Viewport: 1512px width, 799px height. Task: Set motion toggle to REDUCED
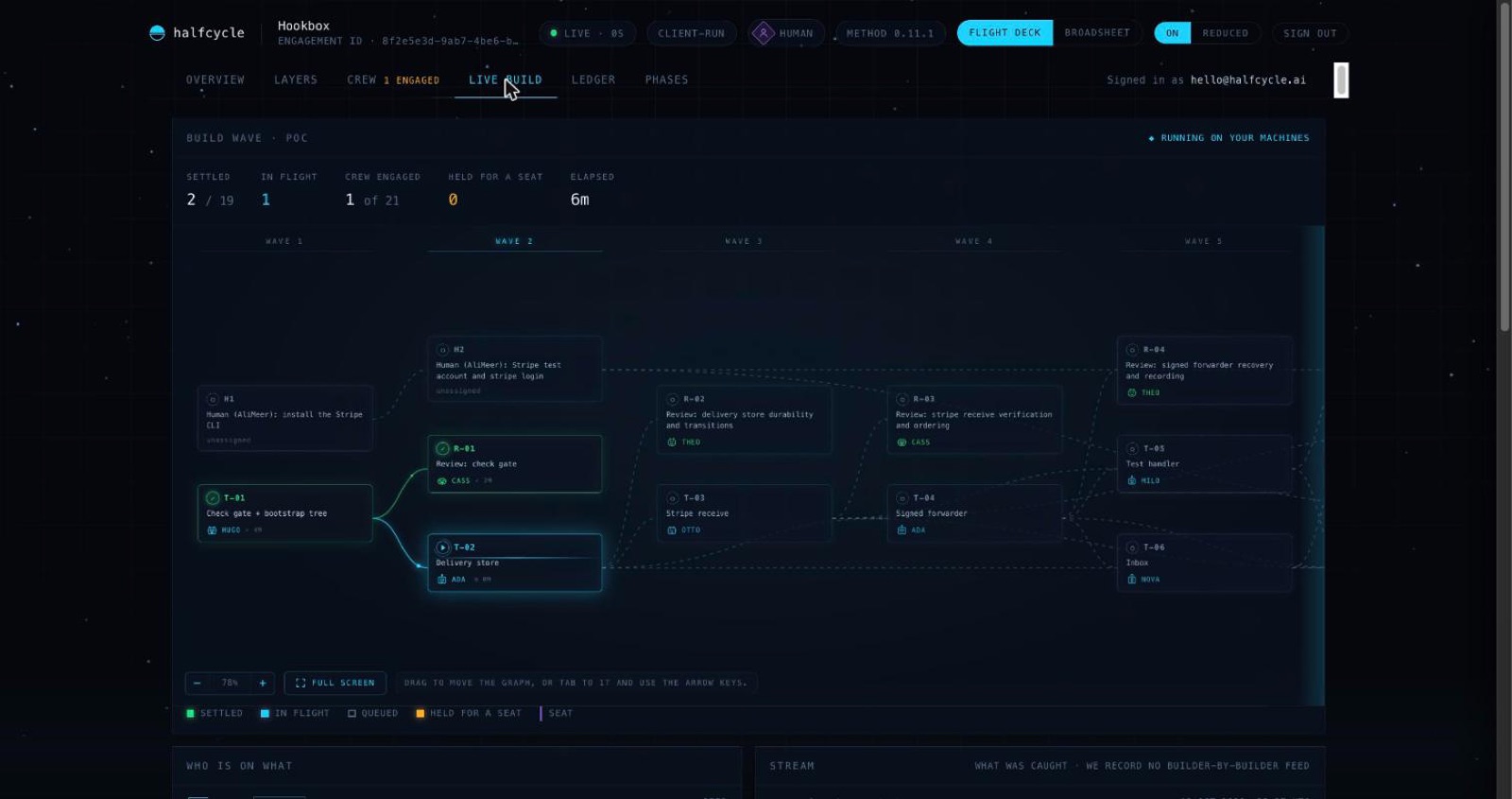pyautogui.click(x=1225, y=33)
